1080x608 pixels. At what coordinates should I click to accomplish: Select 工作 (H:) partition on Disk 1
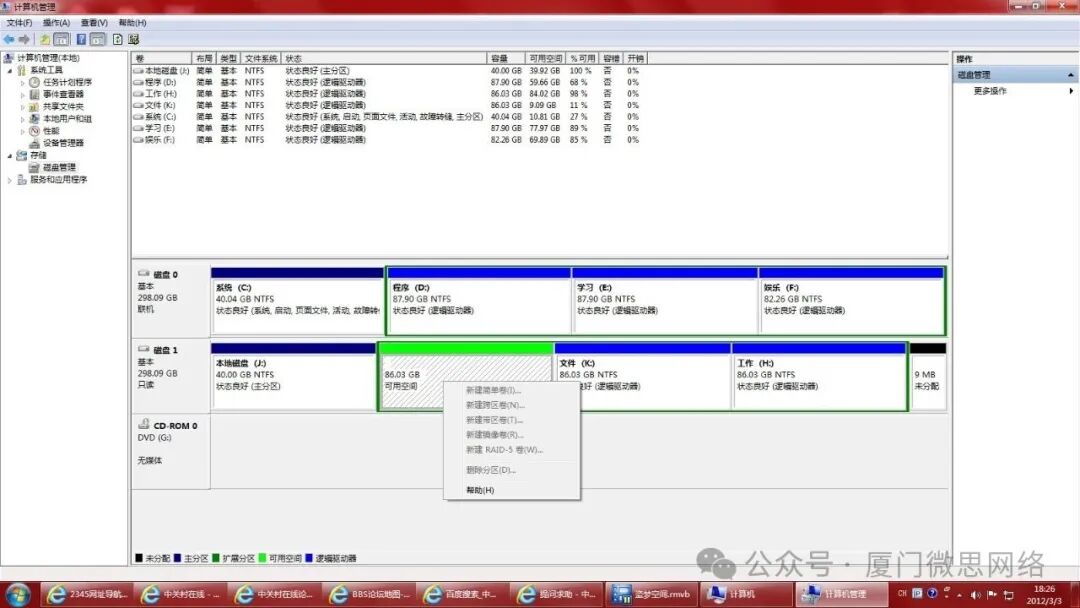point(820,377)
